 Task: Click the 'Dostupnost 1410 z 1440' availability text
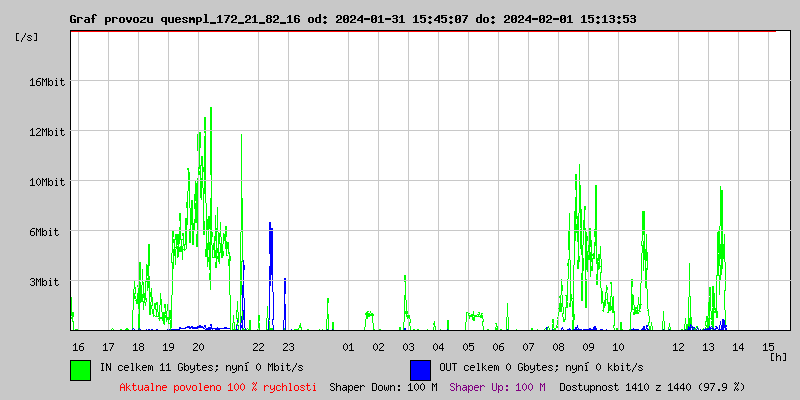click(x=652, y=387)
